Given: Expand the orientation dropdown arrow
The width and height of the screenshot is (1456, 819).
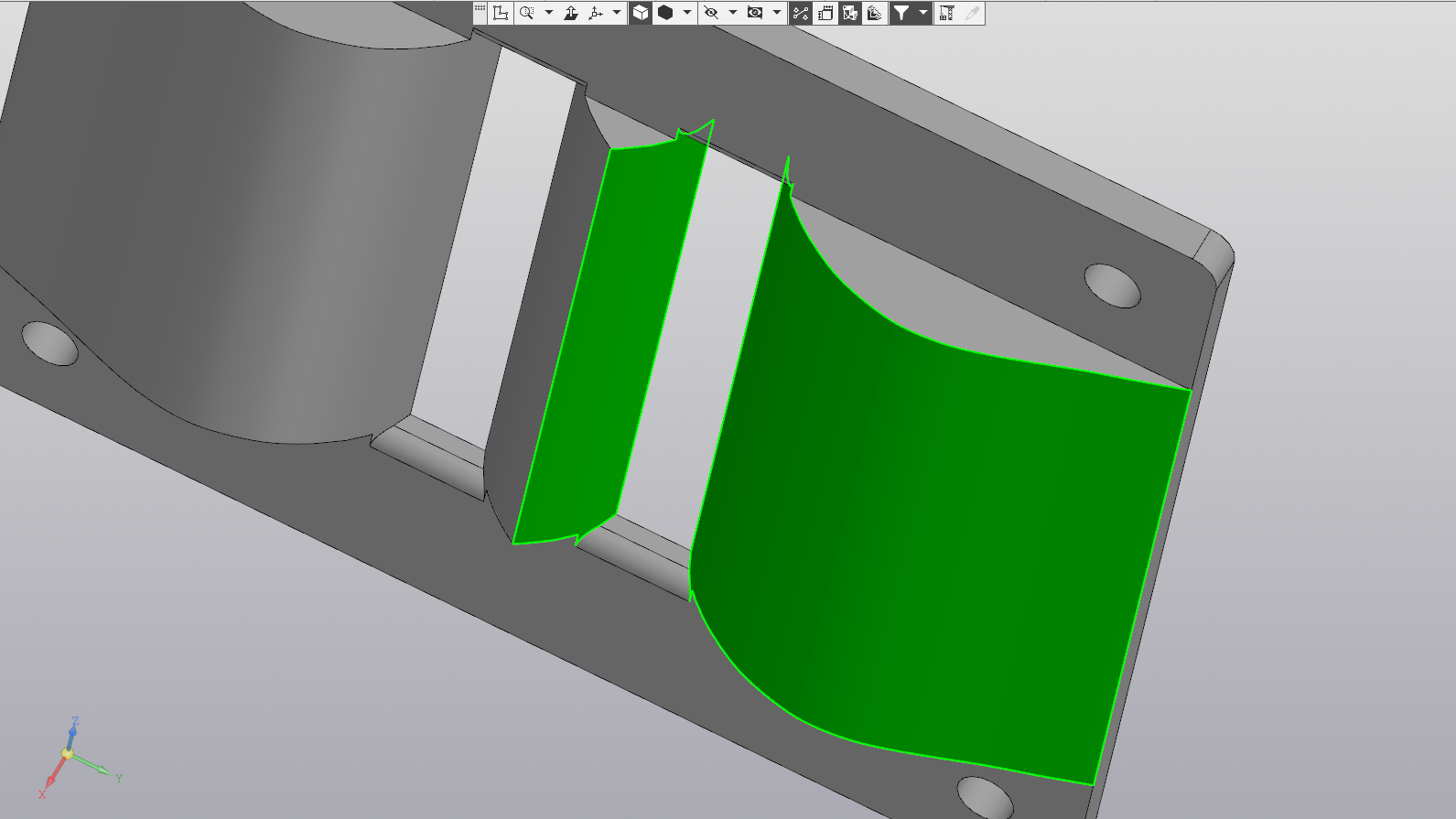Looking at the screenshot, I should [617, 13].
